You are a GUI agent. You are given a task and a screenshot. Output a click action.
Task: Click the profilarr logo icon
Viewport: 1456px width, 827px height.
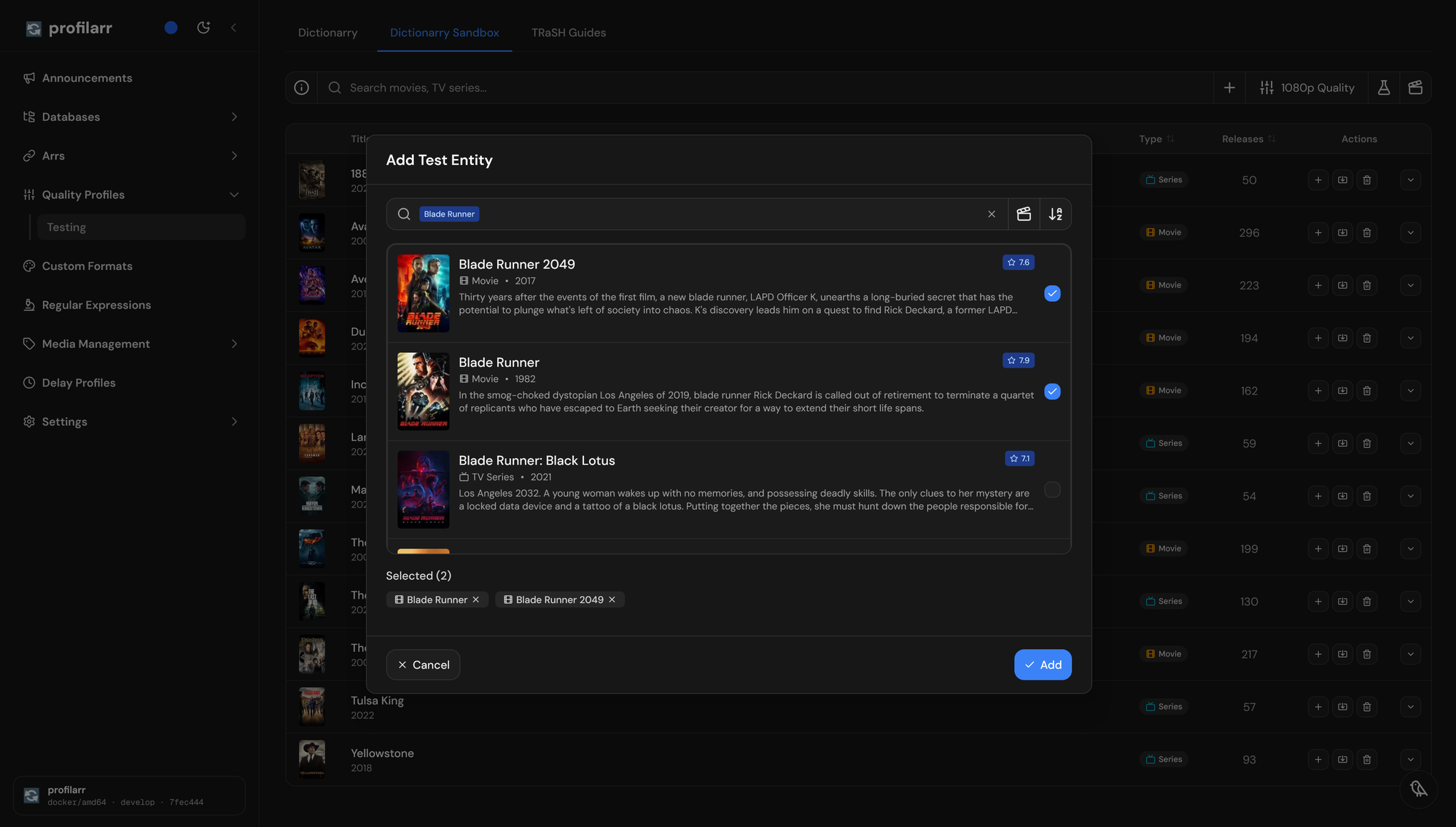(34, 28)
